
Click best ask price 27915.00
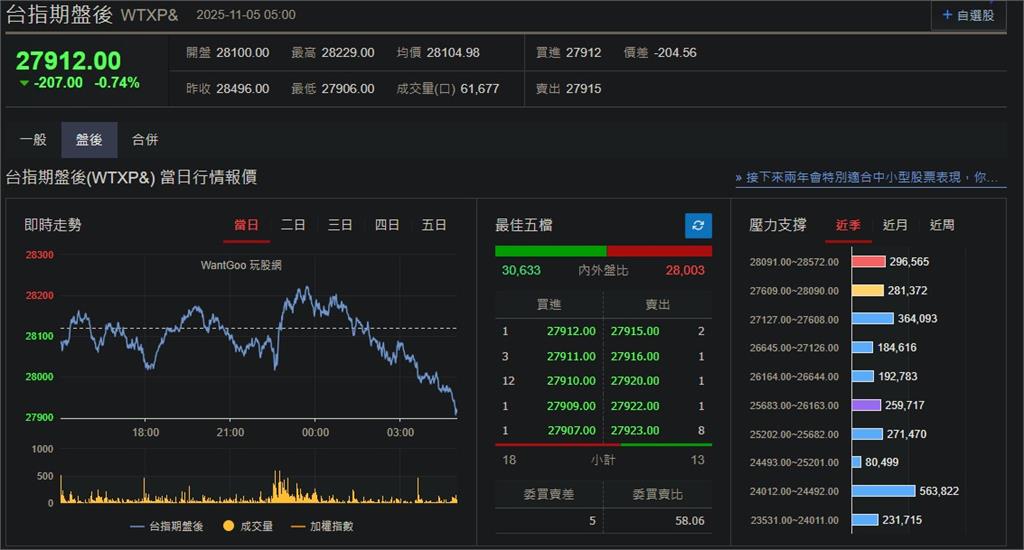(x=635, y=331)
